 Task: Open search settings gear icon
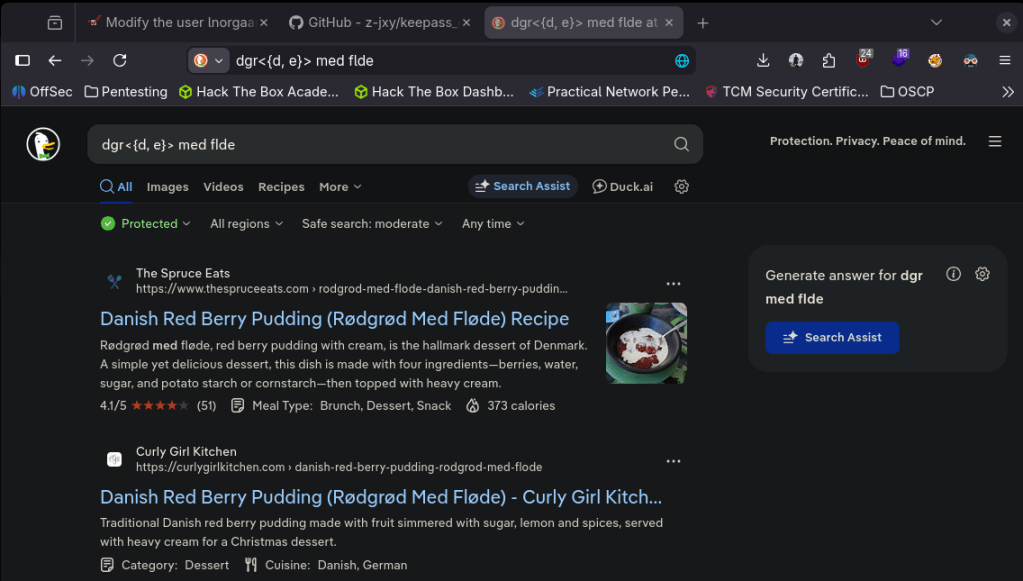(x=682, y=187)
